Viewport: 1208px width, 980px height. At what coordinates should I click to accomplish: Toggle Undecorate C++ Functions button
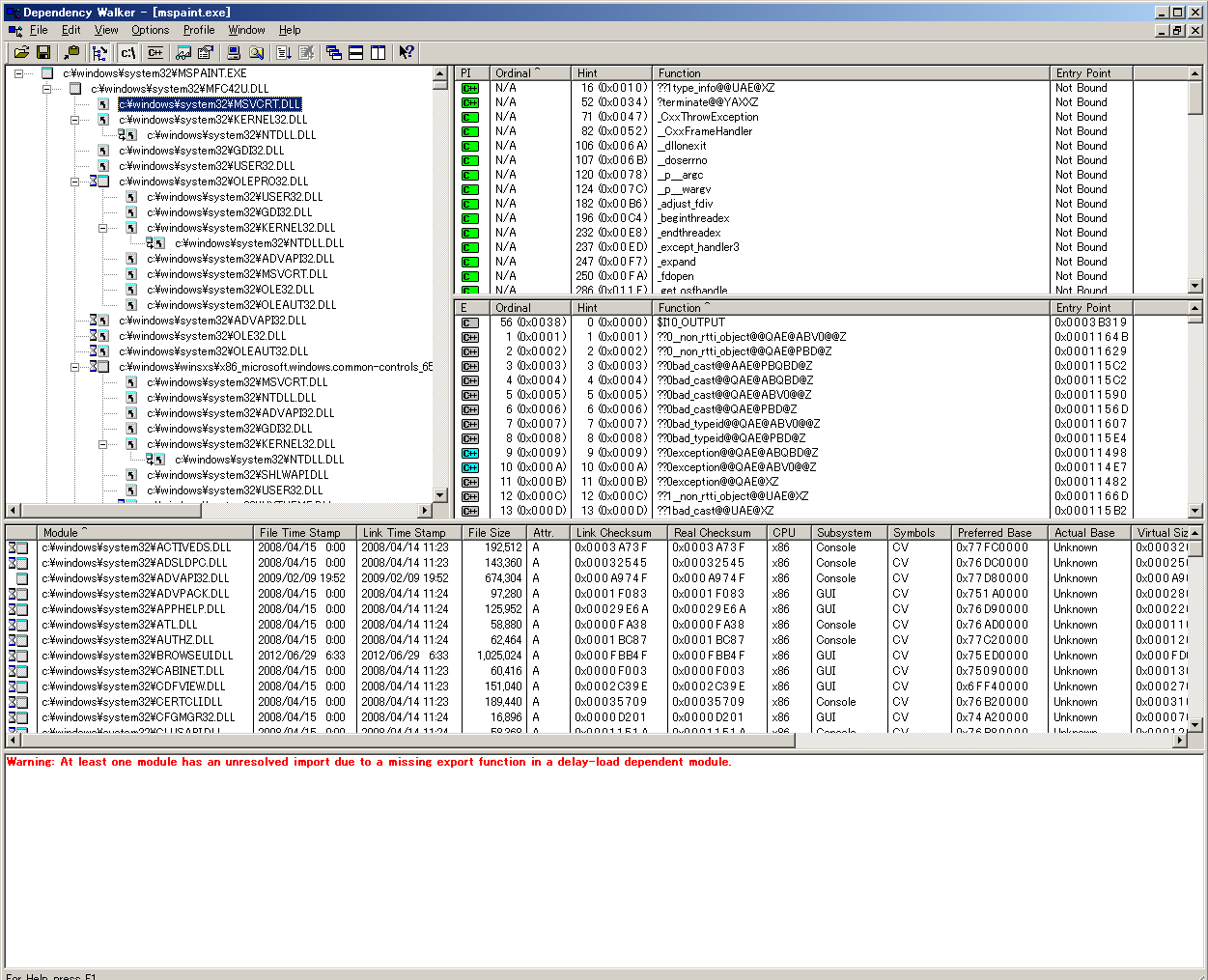click(155, 53)
